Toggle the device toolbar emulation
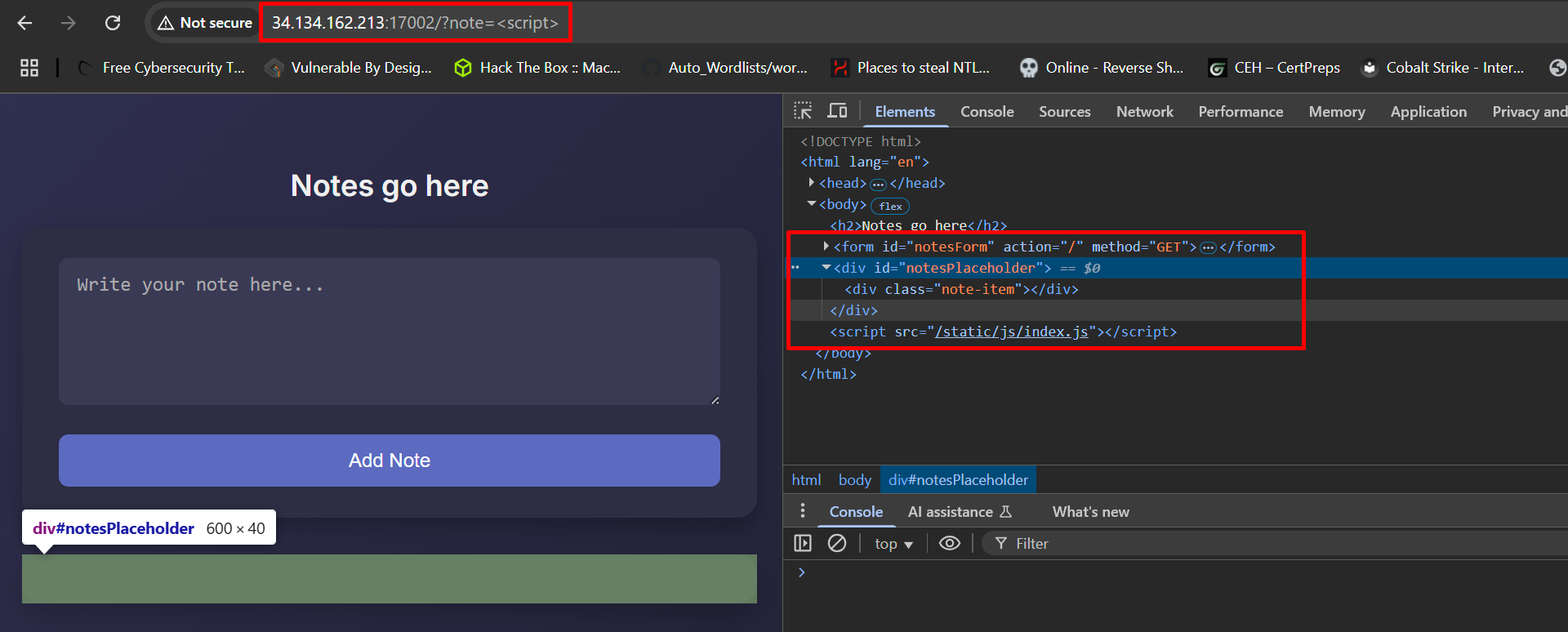This screenshot has width=1568, height=632. point(837,111)
